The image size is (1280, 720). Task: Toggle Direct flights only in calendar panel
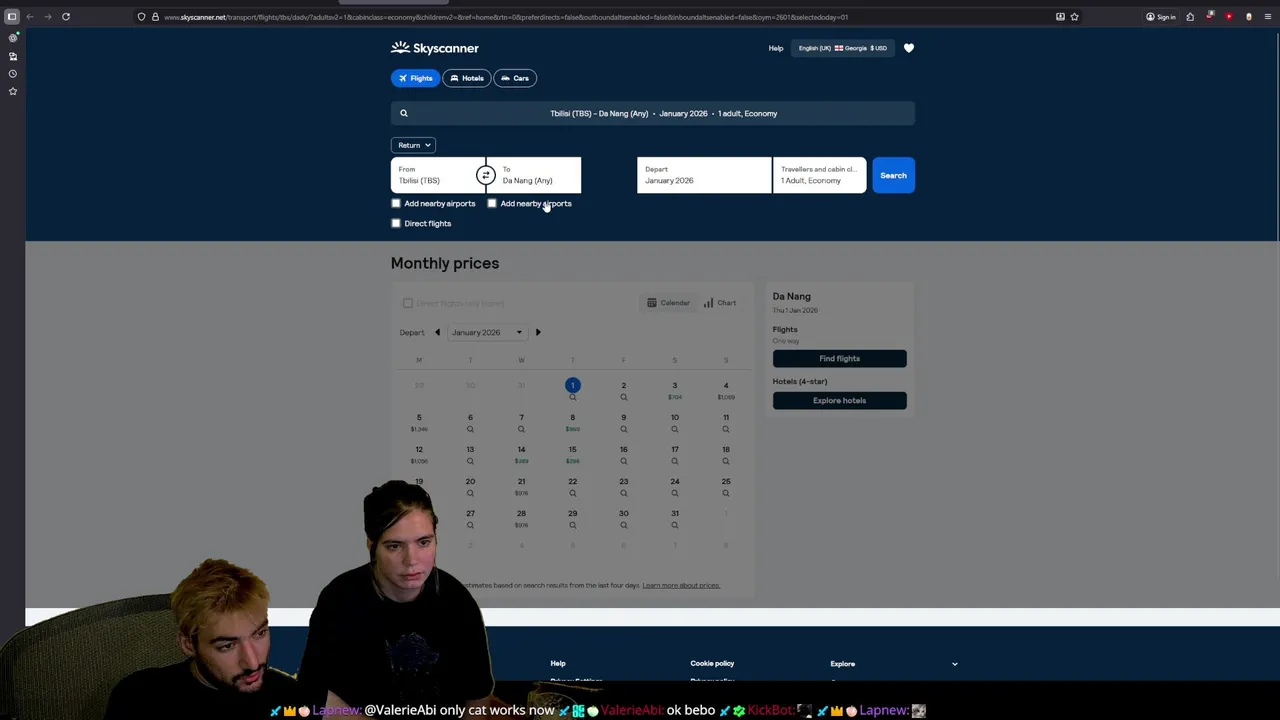pos(408,303)
